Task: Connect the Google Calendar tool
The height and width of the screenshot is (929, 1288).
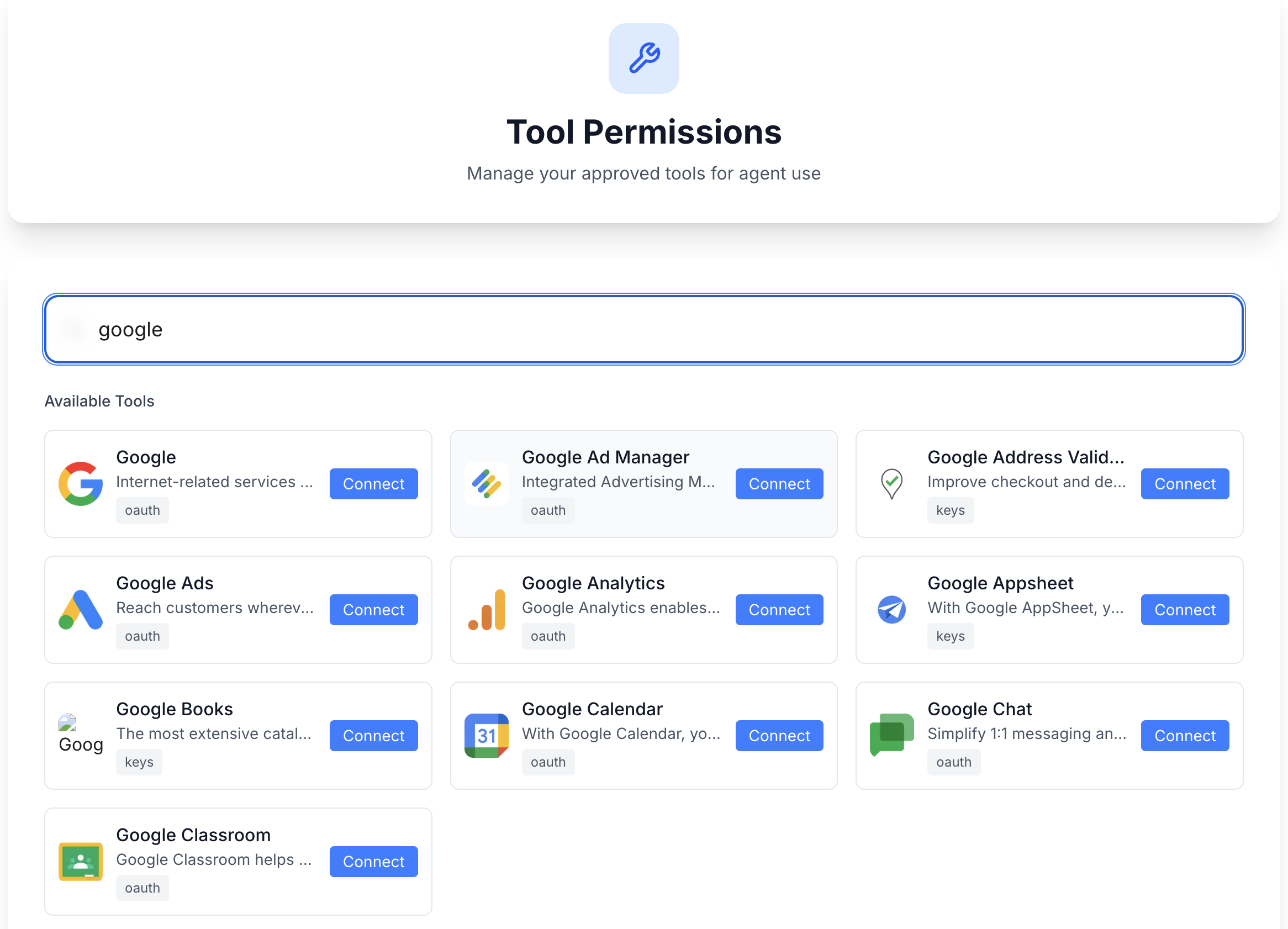Action: click(779, 736)
